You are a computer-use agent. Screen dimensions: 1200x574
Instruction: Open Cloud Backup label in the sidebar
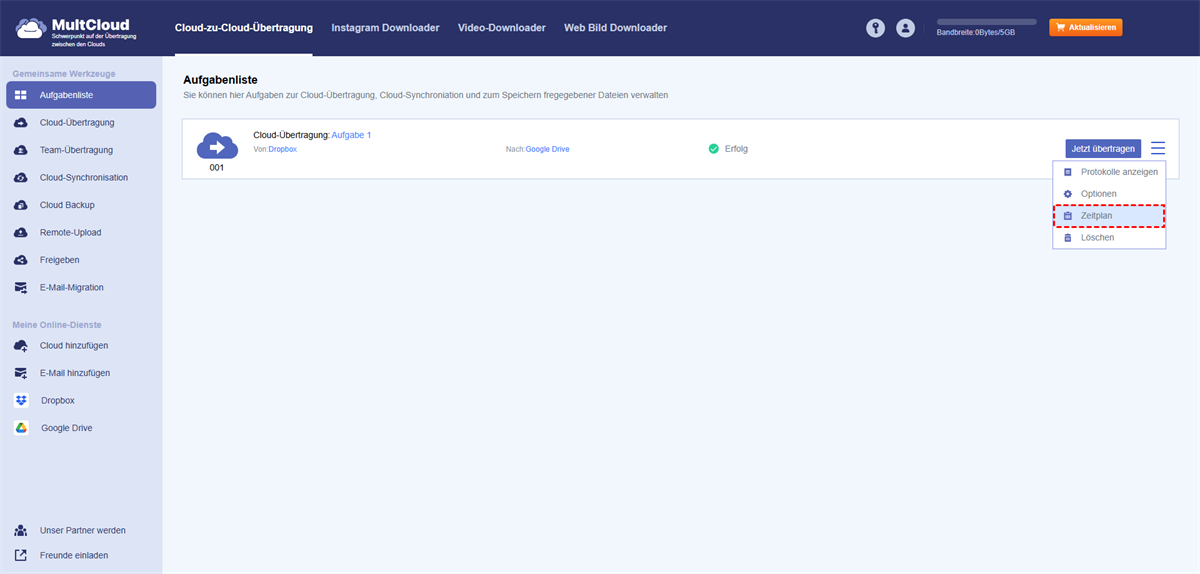tap(67, 205)
